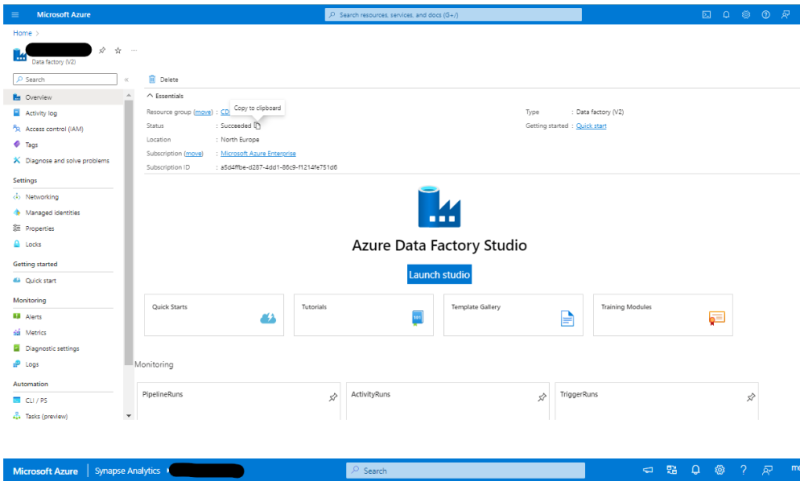Screen dimensions: 800x481
Task: Click the copy to clipboard icon beside Succeeded
Action: [x=257, y=126]
